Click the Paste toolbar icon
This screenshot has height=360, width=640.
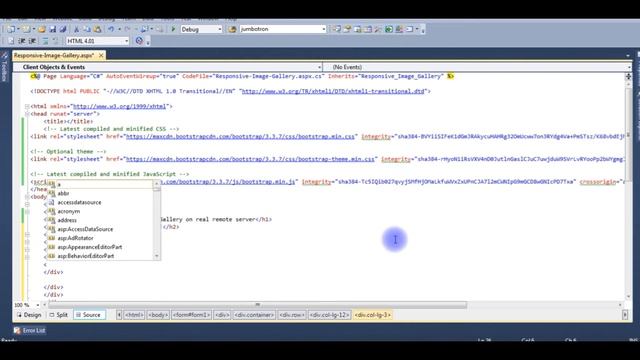(x=98, y=29)
